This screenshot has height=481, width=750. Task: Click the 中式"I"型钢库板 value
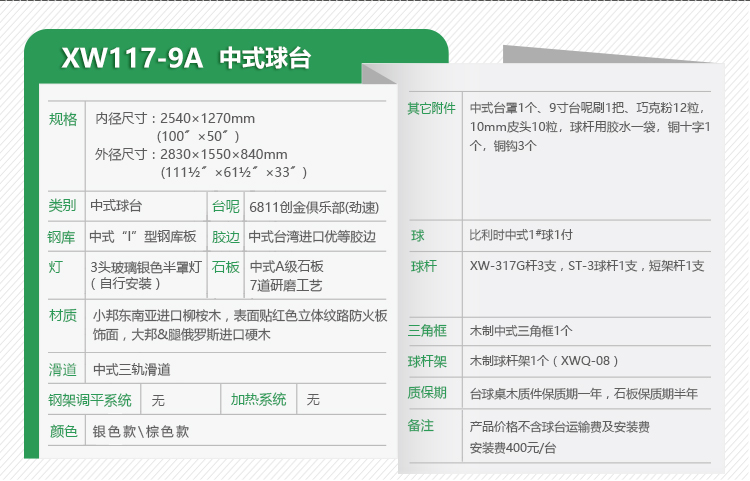pyautogui.click(x=143, y=236)
